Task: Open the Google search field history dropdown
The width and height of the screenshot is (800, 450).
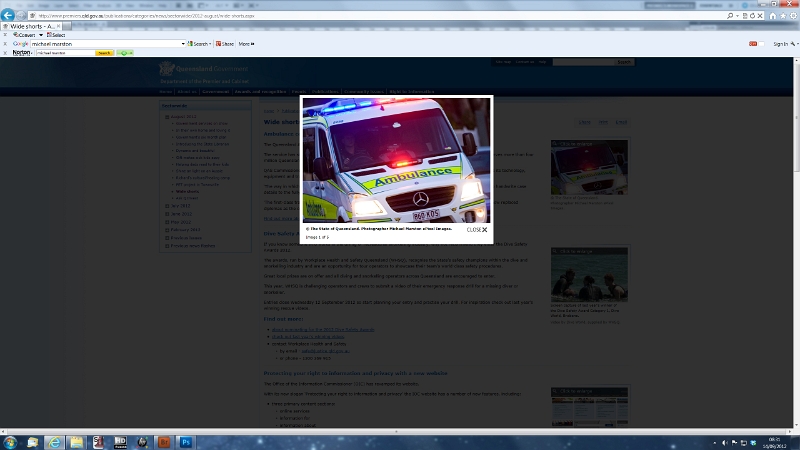Action: click(183, 44)
